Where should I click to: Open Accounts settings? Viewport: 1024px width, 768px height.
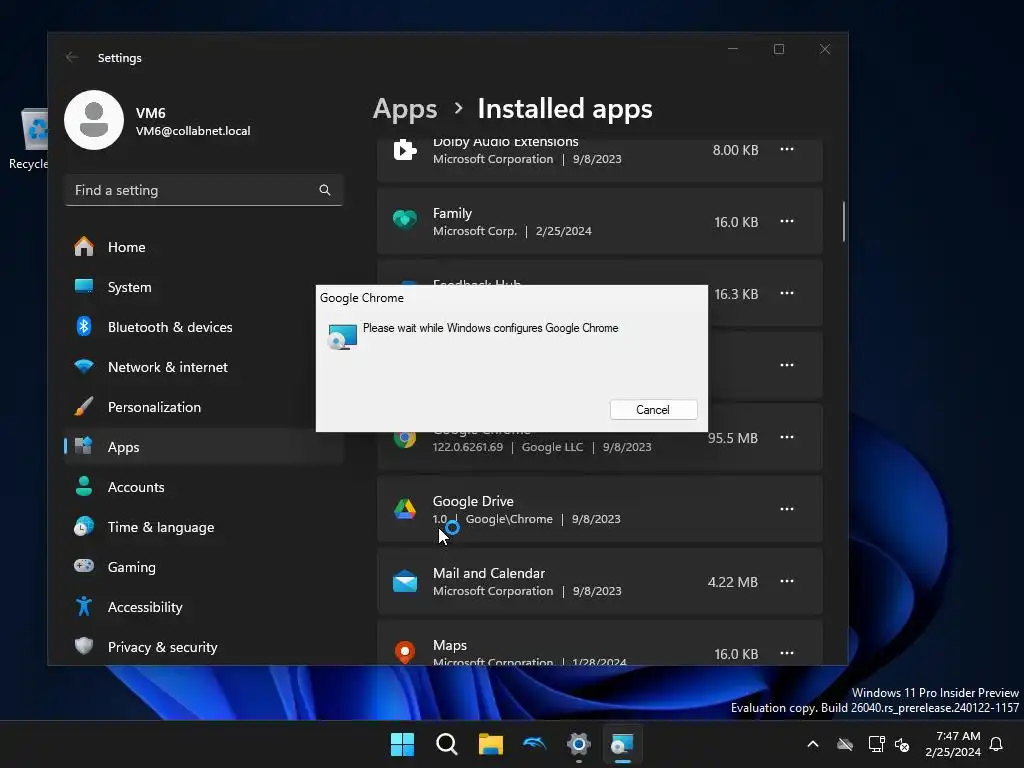[204, 487]
